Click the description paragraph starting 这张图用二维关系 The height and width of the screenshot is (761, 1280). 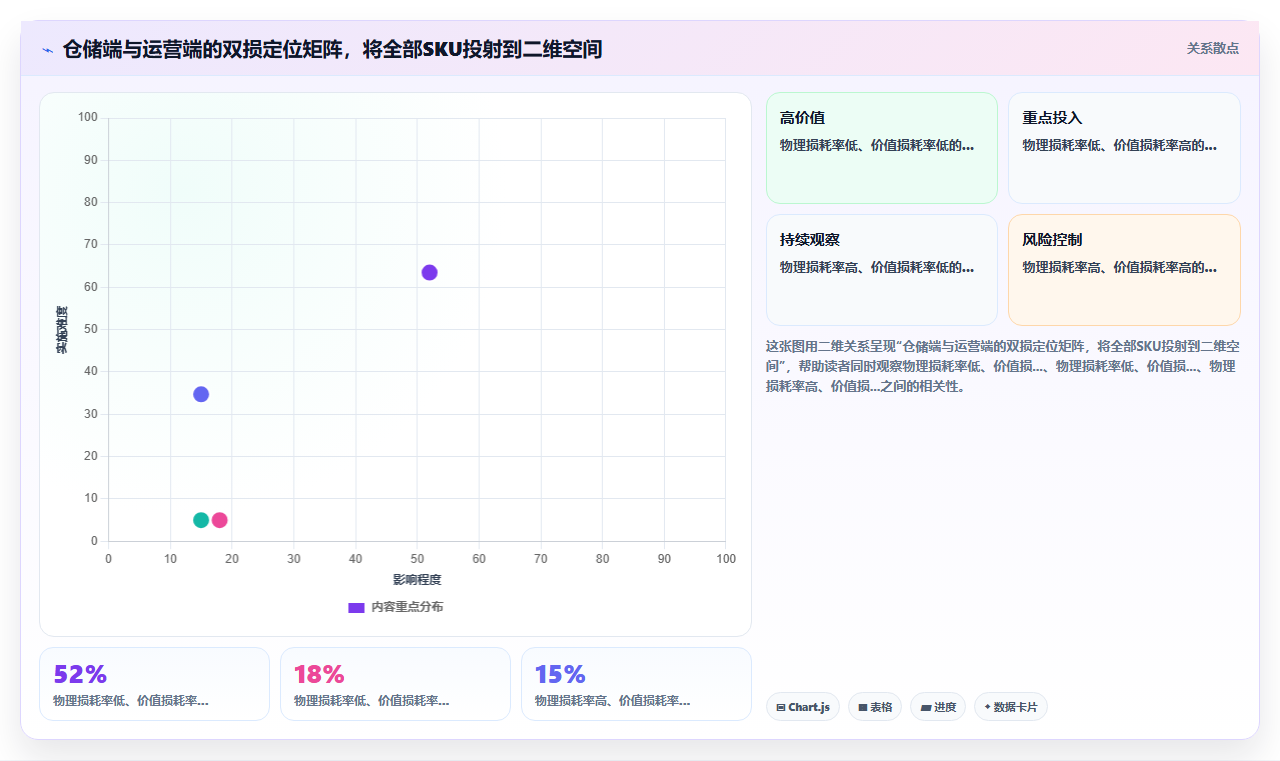coord(1003,366)
